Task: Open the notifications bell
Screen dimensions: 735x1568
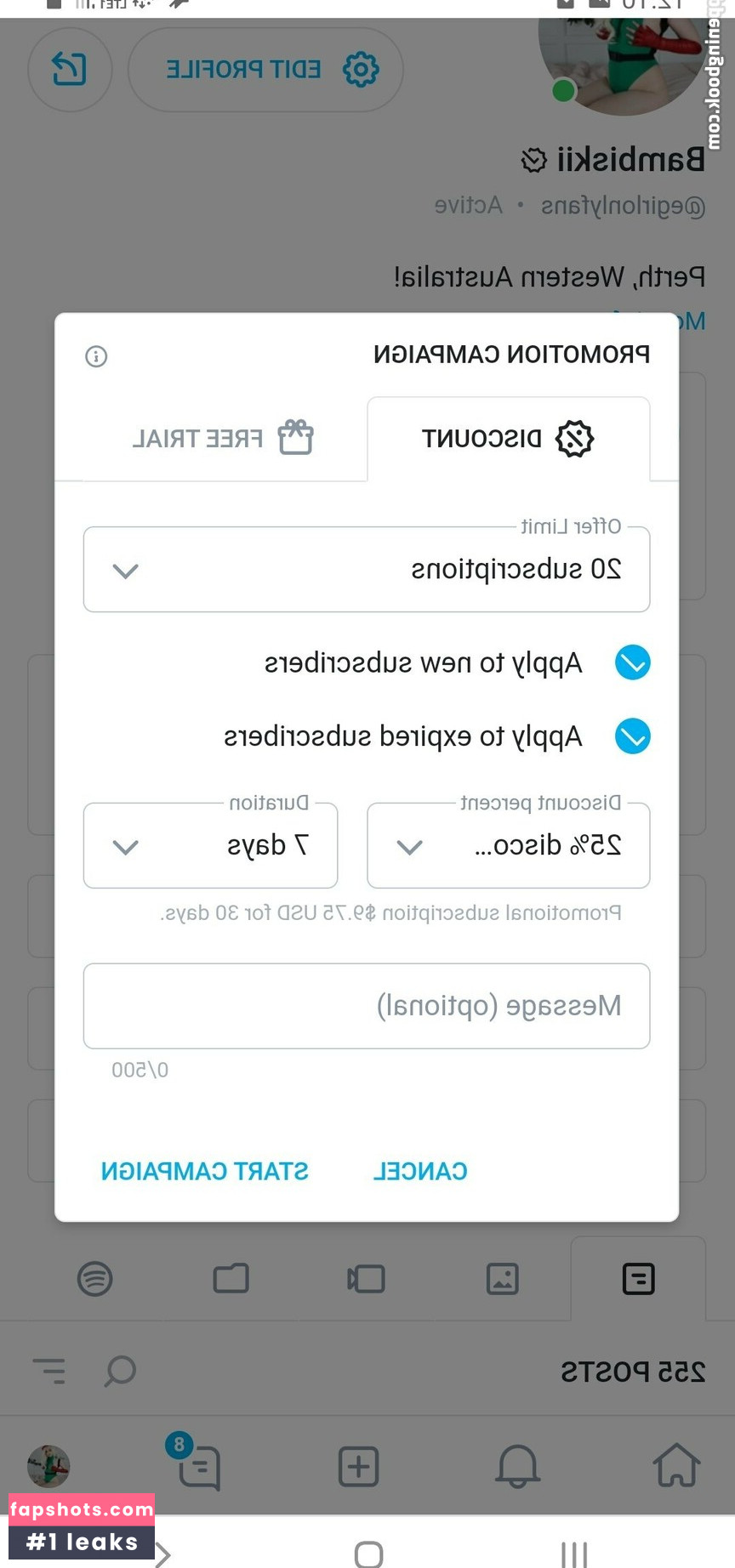Action: click(517, 1466)
